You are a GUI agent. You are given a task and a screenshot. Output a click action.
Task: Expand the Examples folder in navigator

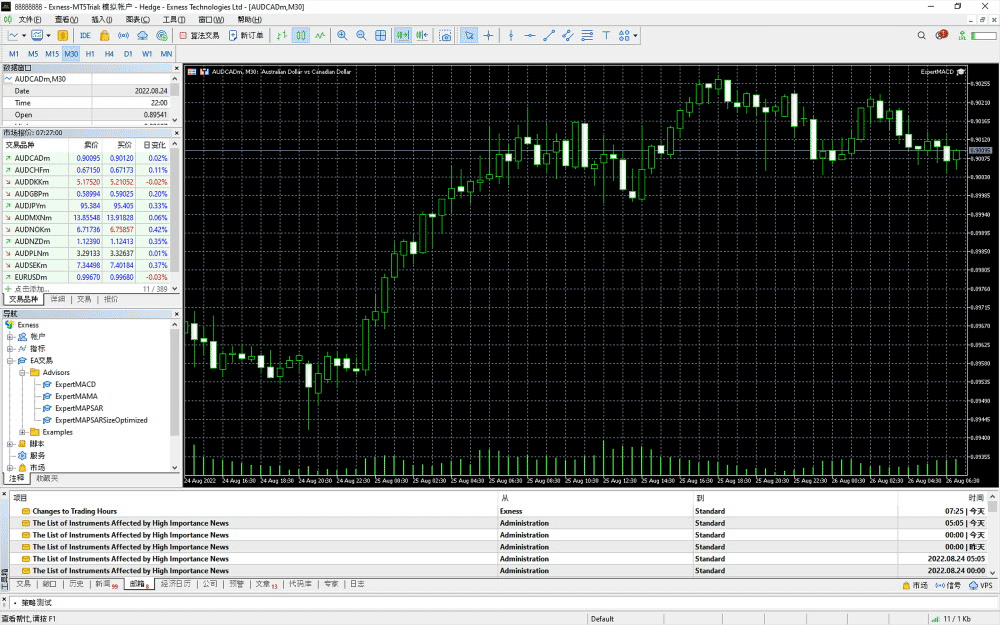tap(22, 432)
